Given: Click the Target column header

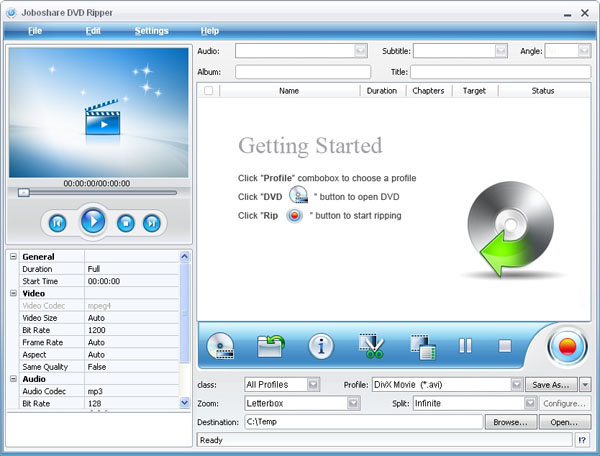Looking at the screenshot, I should tap(474, 91).
